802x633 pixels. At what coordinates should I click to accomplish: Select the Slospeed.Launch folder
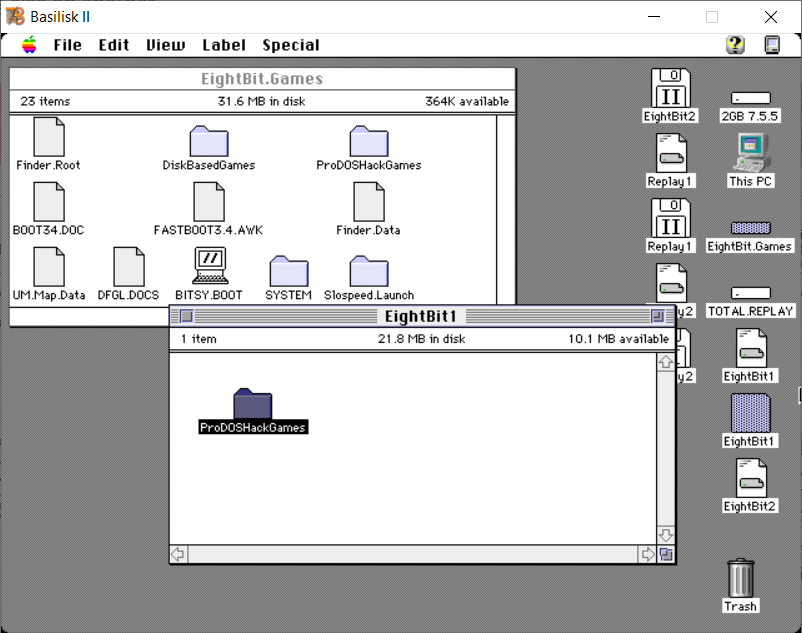(369, 278)
